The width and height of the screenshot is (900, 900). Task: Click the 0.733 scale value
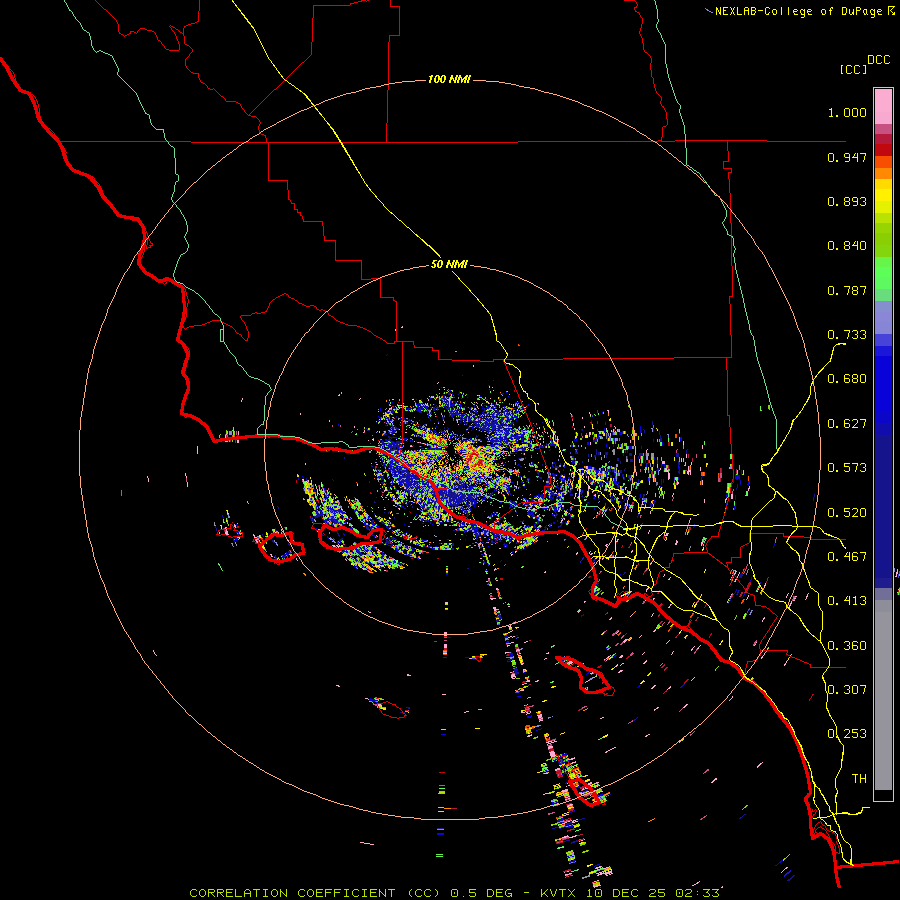point(847,335)
